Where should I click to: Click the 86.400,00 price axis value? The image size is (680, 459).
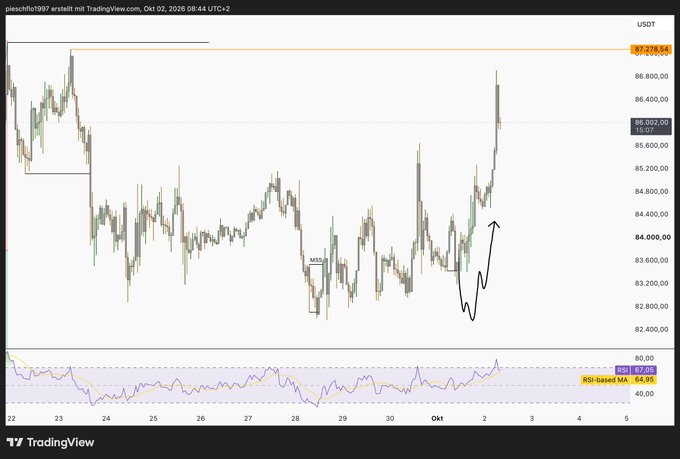tap(651, 99)
